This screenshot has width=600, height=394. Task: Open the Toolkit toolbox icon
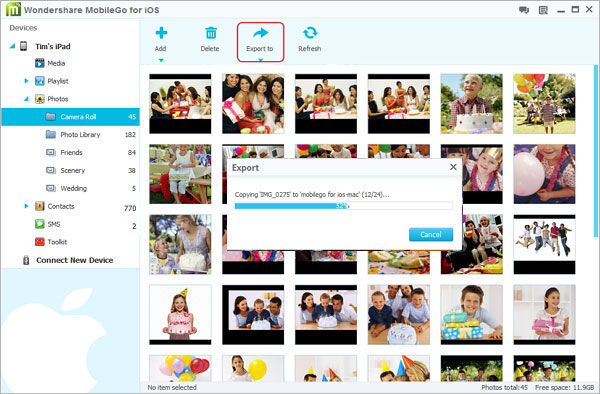pos(40,242)
